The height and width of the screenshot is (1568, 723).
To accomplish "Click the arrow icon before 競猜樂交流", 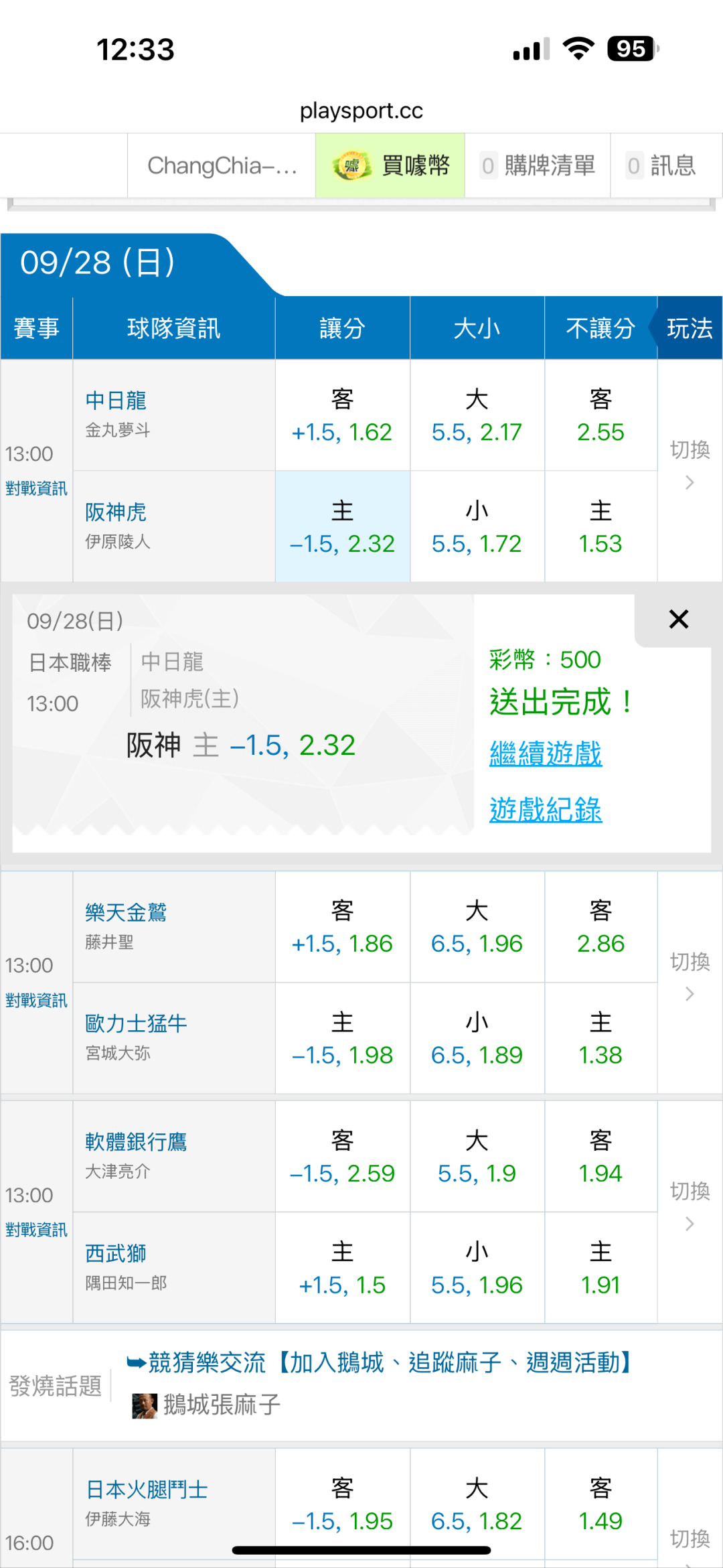I will click(x=136, y=1363).
